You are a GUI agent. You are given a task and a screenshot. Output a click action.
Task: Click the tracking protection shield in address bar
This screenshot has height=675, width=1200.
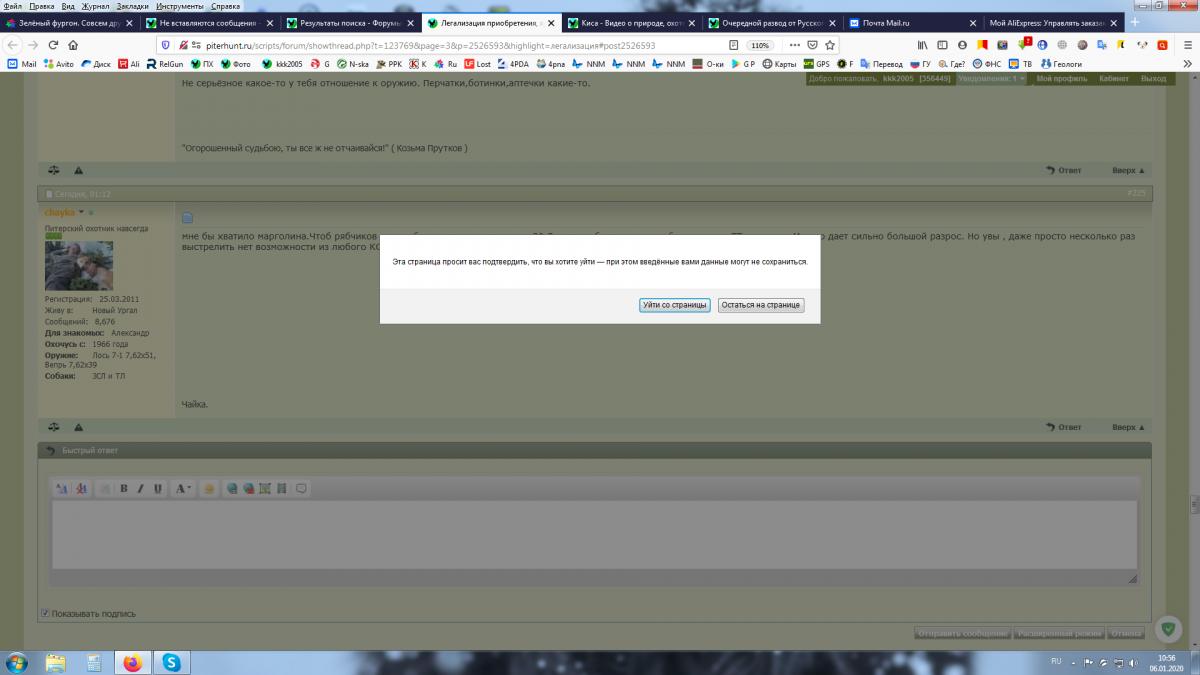point(165,45)
